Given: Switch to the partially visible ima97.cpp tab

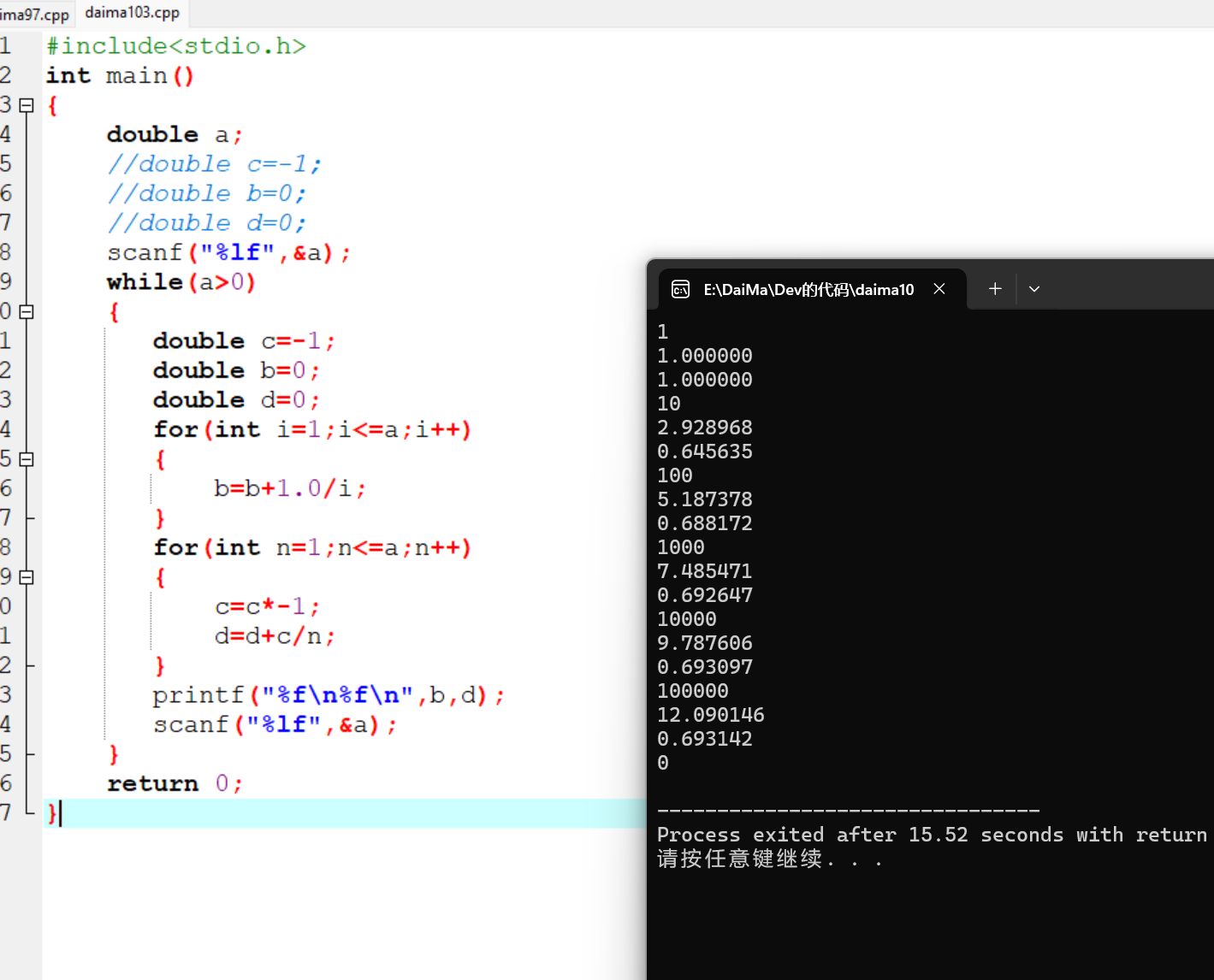Looking at the screenshot, I should tap(34, 15).
